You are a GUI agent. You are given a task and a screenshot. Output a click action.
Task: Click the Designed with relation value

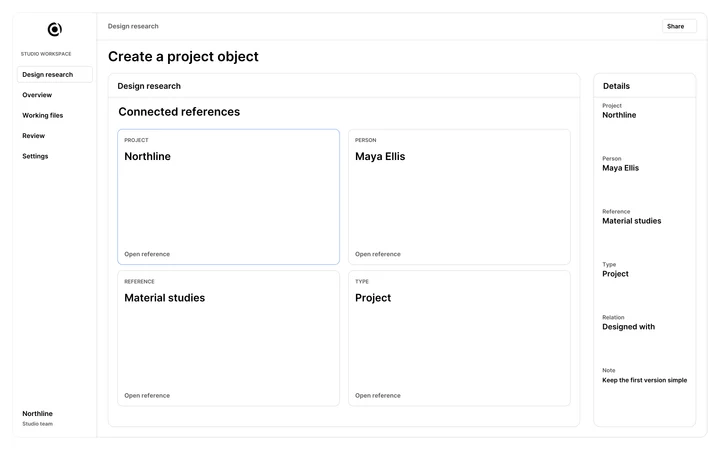pyautogui.click(x=629, y=326)
